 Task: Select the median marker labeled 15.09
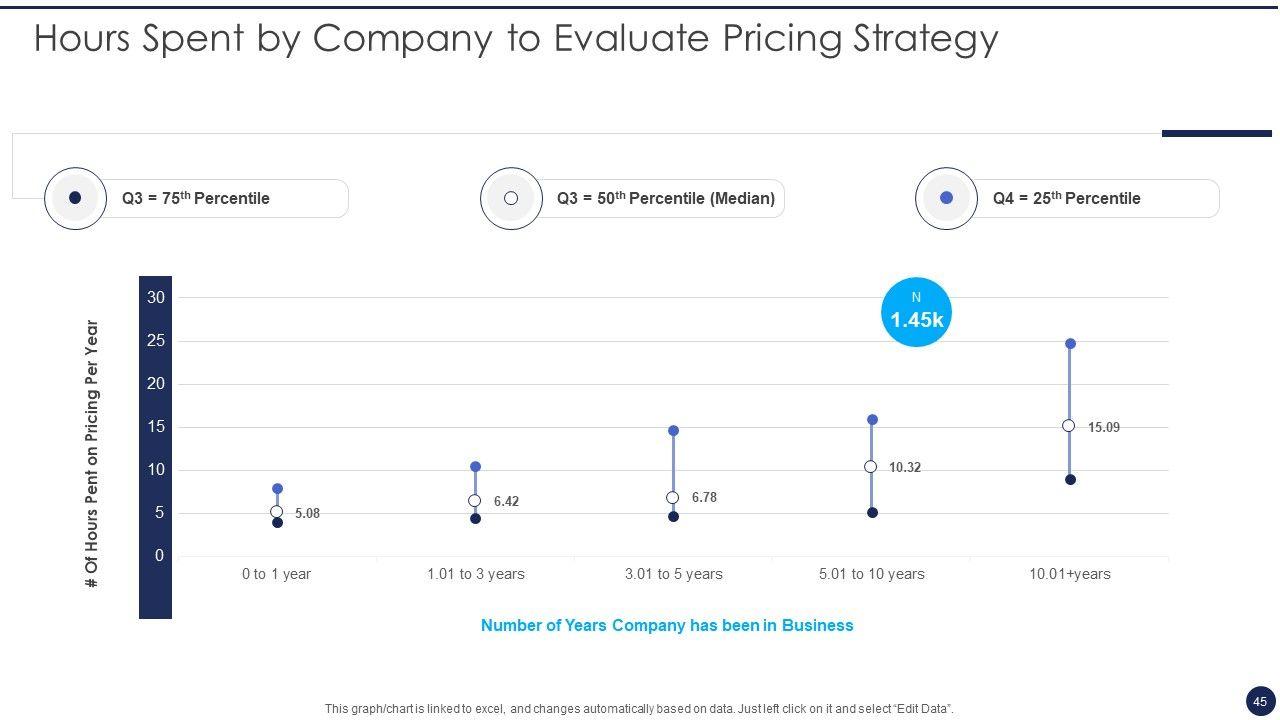coord(1069,426)
